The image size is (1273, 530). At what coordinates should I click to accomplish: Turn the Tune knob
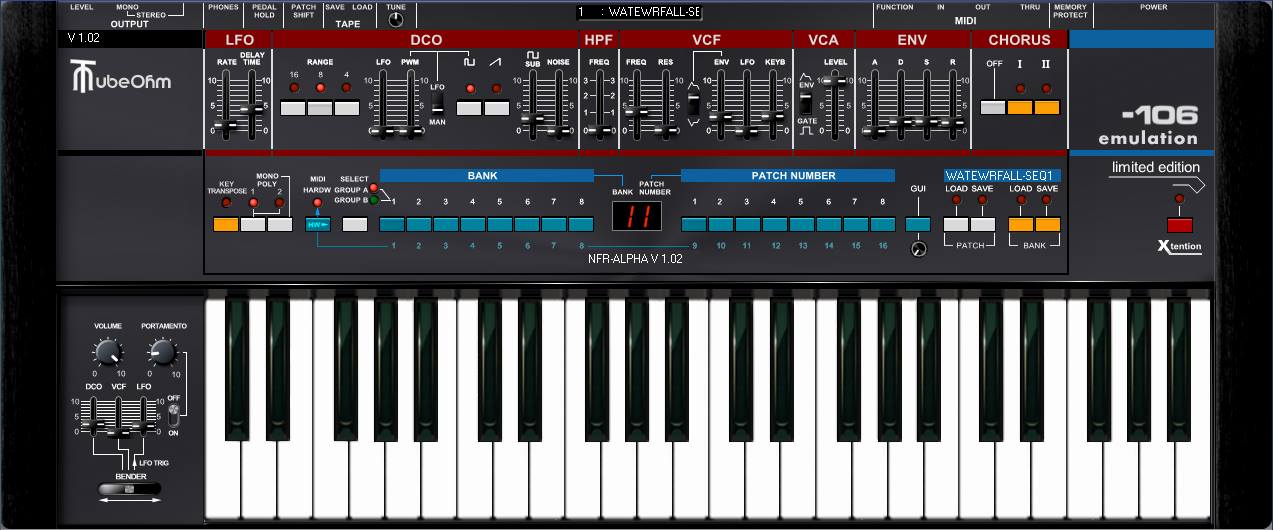[x=397, y=19]
